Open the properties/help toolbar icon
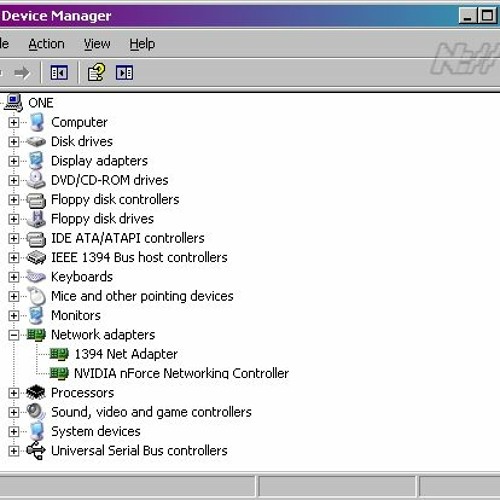This screenshot has width=500, height=500. coord(96,72)
